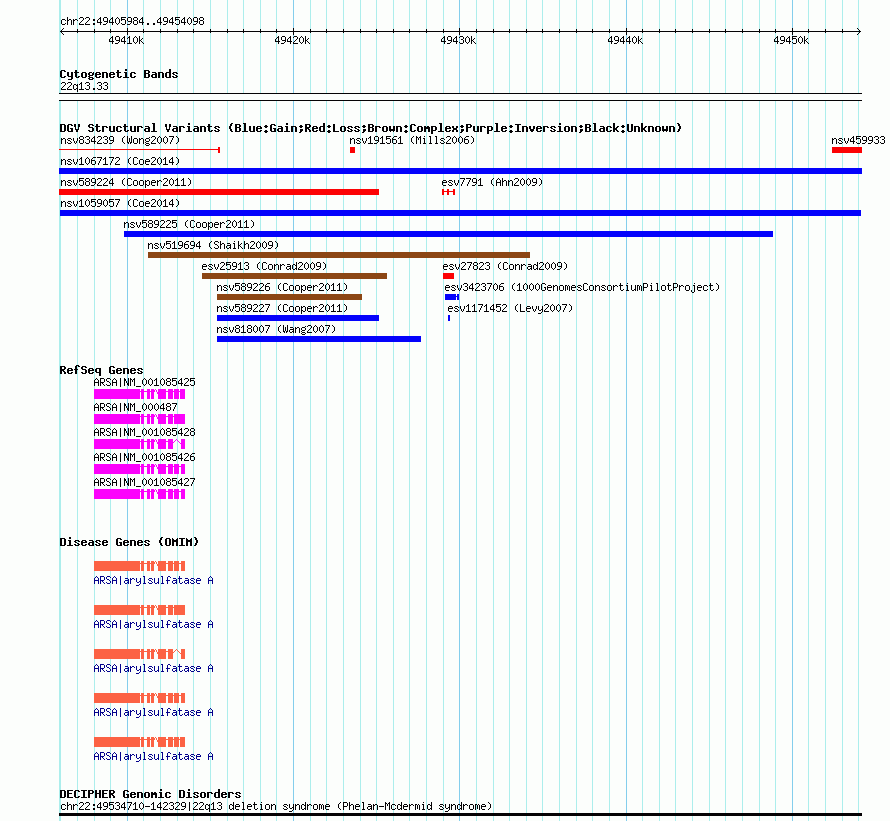Image resolution: width=890 pixels, height=821 pixels.
Task: Open the nsv589225 (Cooper2011) blue bar
Action: tap(448, 234)
